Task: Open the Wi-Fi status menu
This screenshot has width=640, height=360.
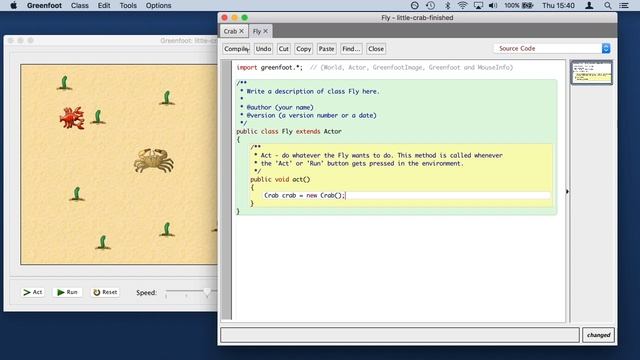Action: click(x=462, y=5)
